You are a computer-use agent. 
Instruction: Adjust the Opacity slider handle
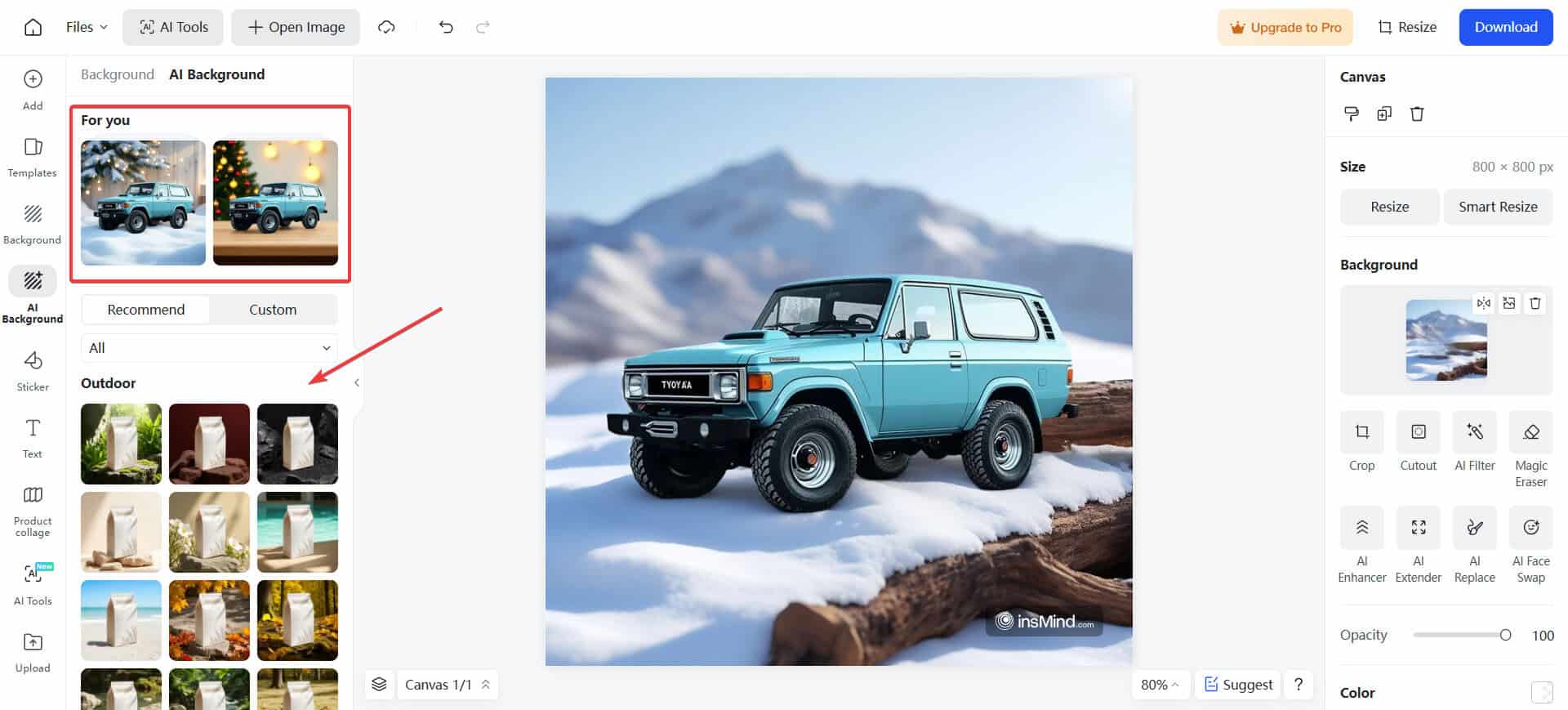click(1505, 636)
